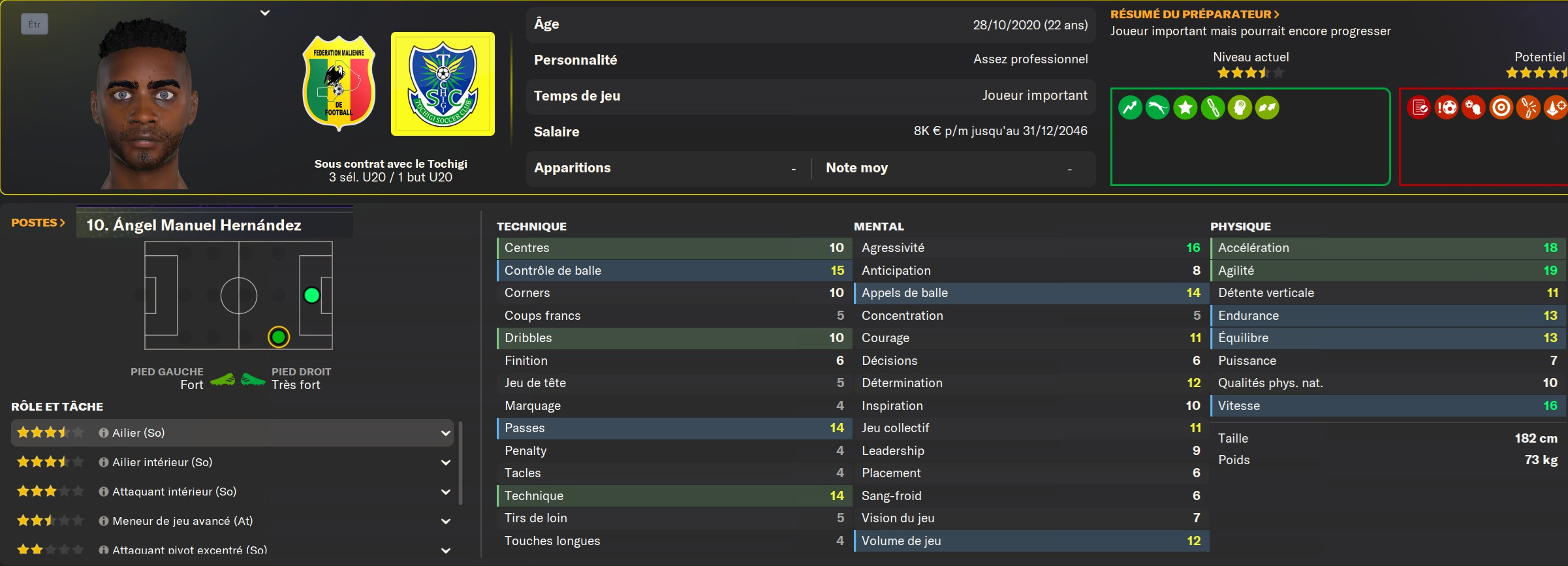The image size is (1568, 566).
Task: Open the POSTES section link
Action: coord(38,223)
